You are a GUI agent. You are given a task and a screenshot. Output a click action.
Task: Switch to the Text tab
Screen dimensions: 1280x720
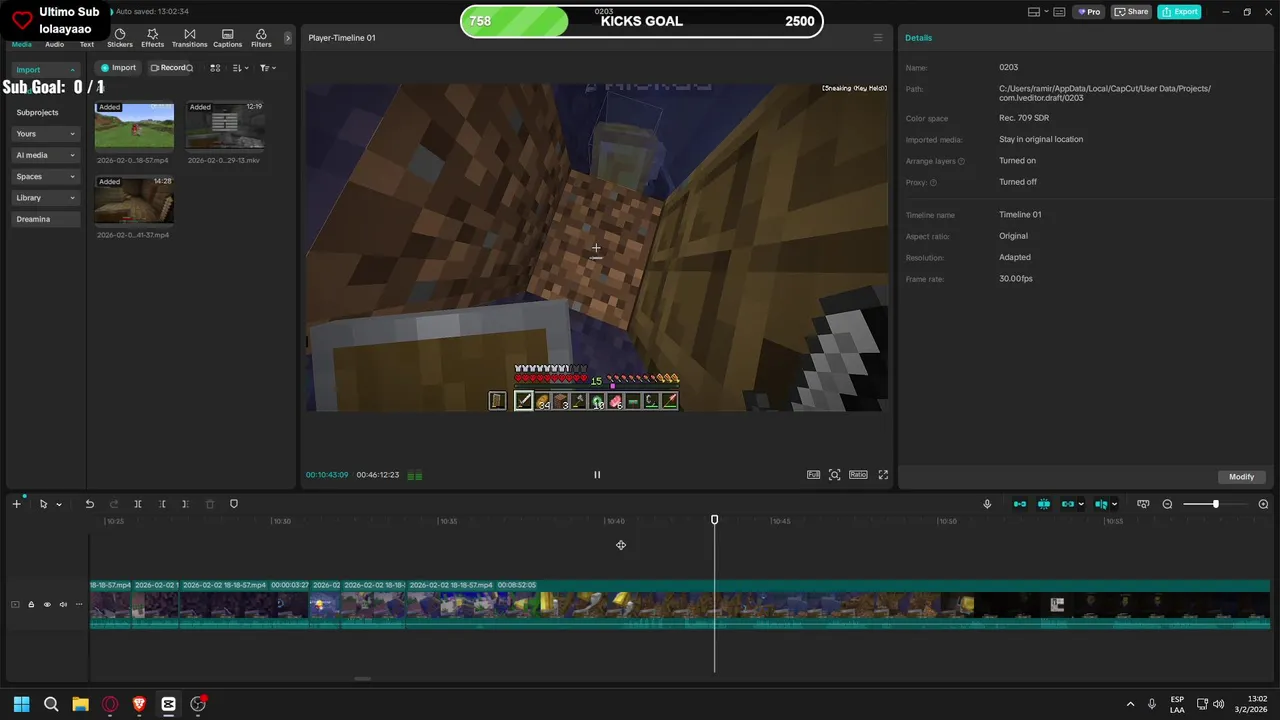click(x=87, y=44)
